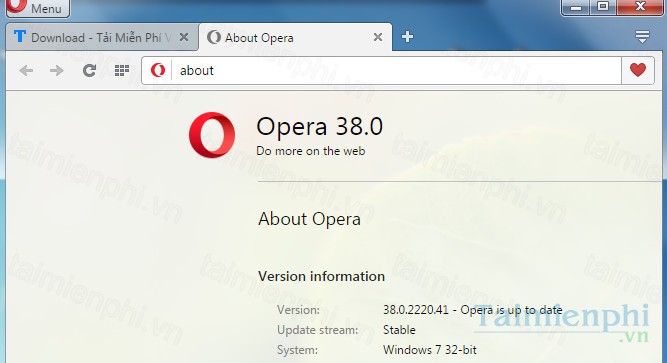Viewport: 667px width, 363px height.
Task: Go back with the back arrow
Action: [x=26, y=70]
